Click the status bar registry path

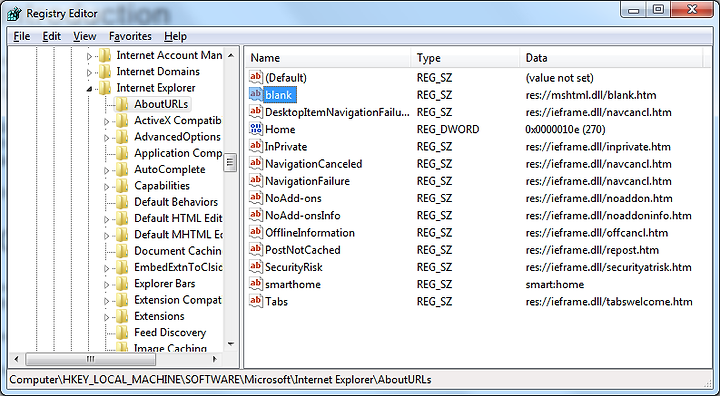220,380
